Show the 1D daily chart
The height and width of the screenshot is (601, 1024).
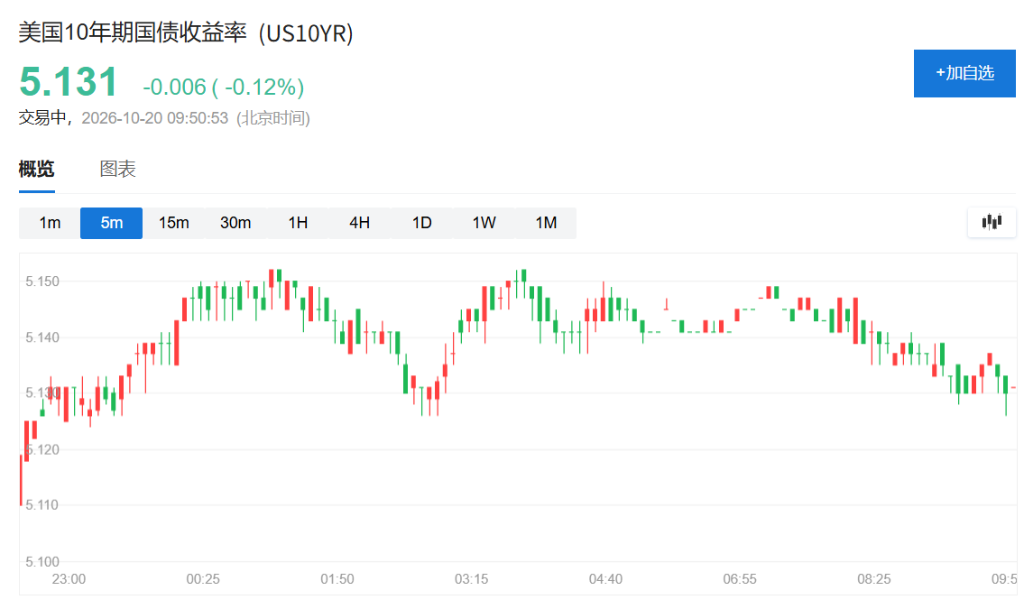pos(422,223)
